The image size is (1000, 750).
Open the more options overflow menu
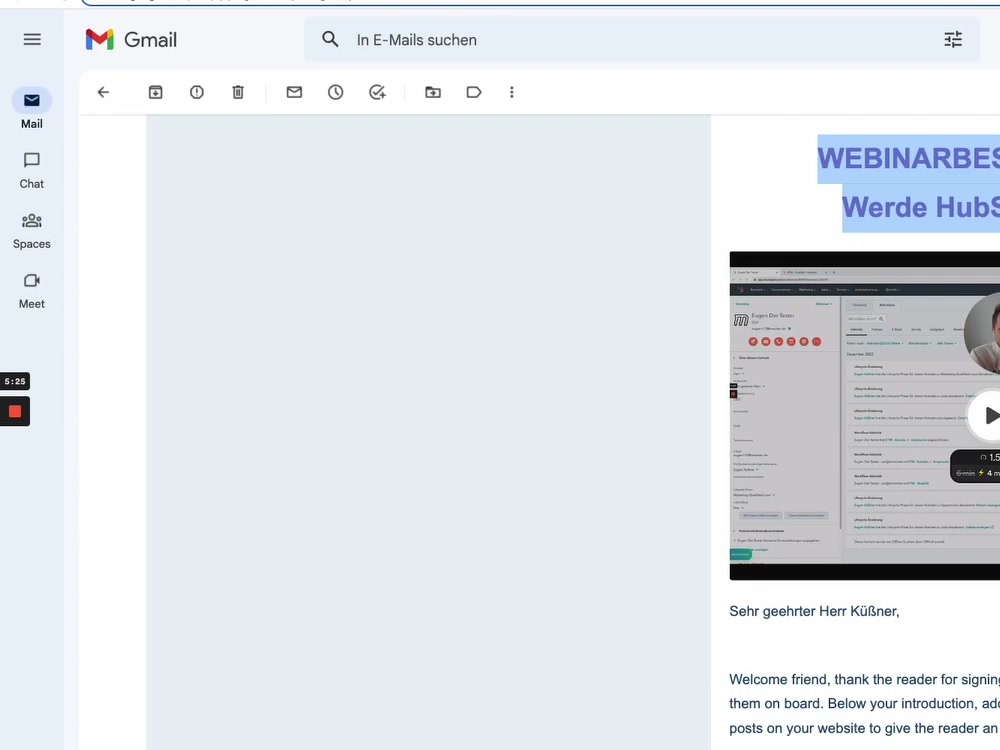point(512,92)
